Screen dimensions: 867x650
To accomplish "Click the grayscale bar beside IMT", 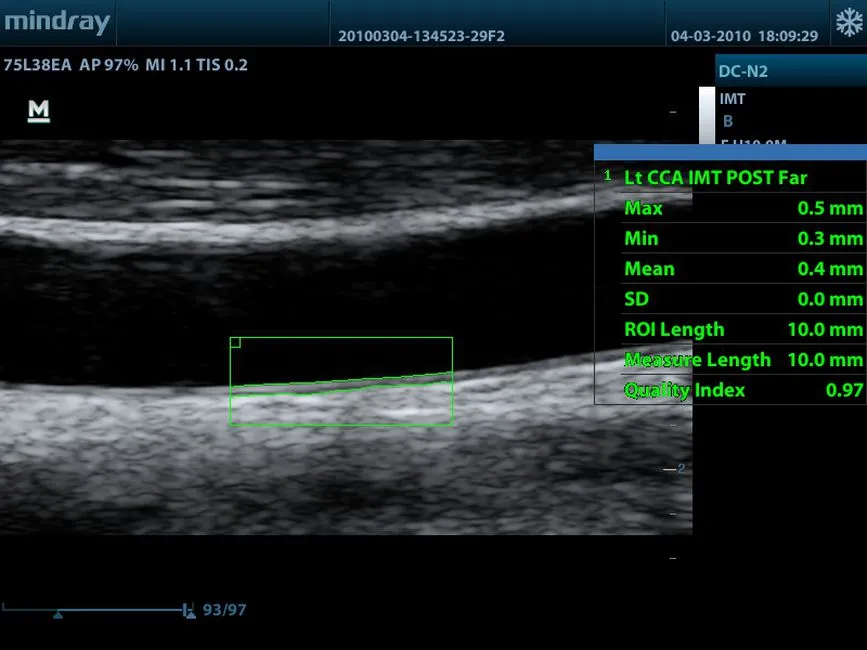I will click(x=707, y=115).
